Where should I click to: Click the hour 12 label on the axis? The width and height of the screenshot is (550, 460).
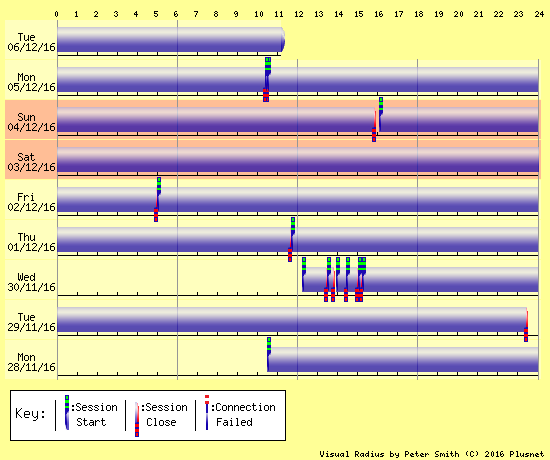[x=299, y=14]
